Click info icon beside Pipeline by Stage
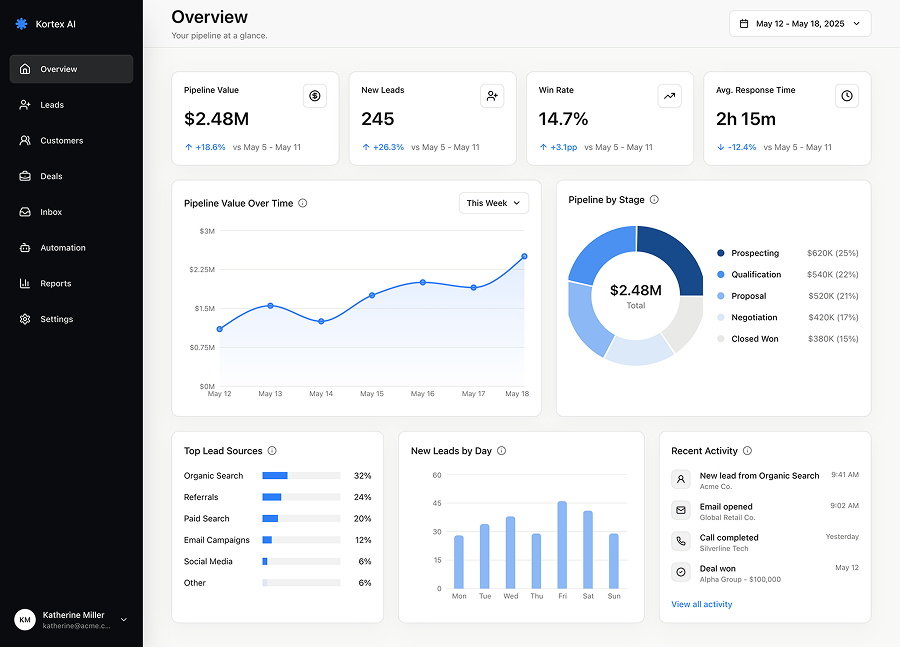The image size is (900, 648). pos(654,199)
